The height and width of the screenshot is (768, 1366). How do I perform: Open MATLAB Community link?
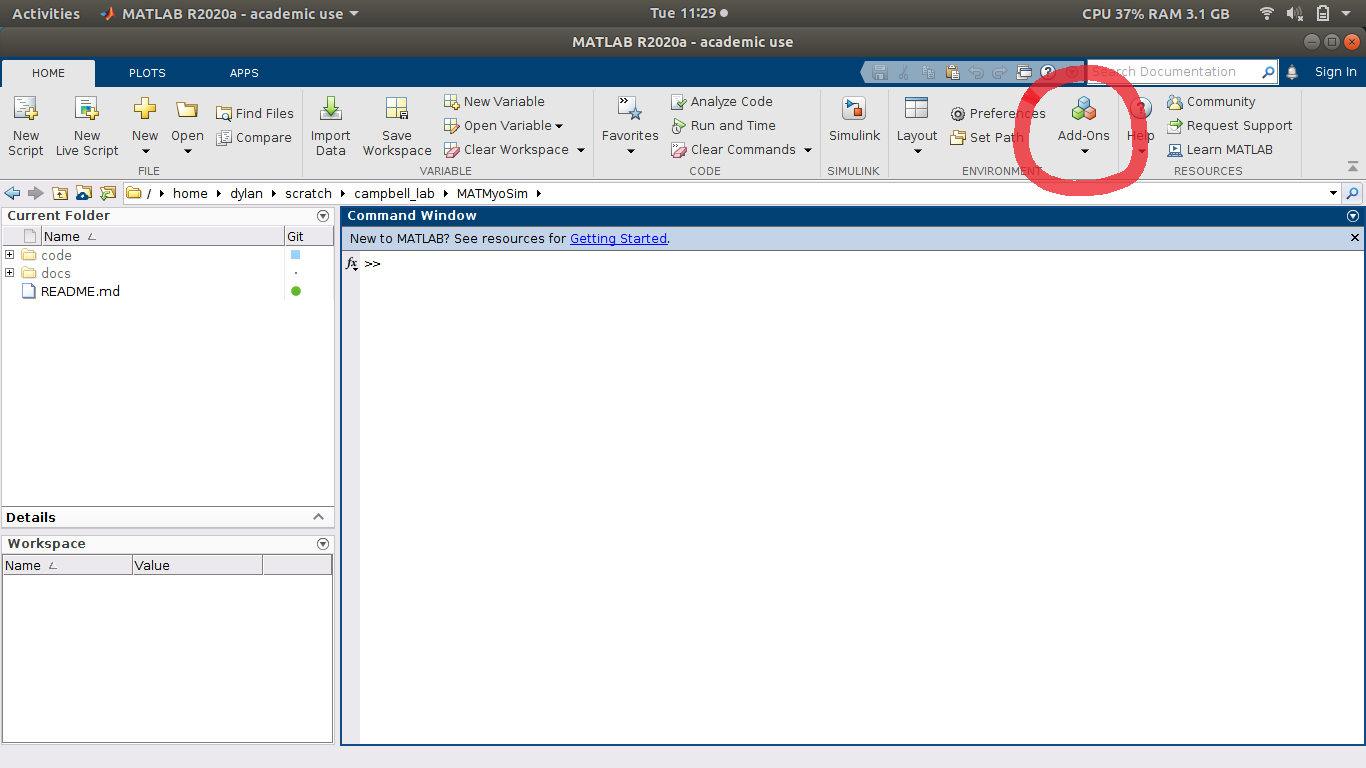coord(1211,101)
